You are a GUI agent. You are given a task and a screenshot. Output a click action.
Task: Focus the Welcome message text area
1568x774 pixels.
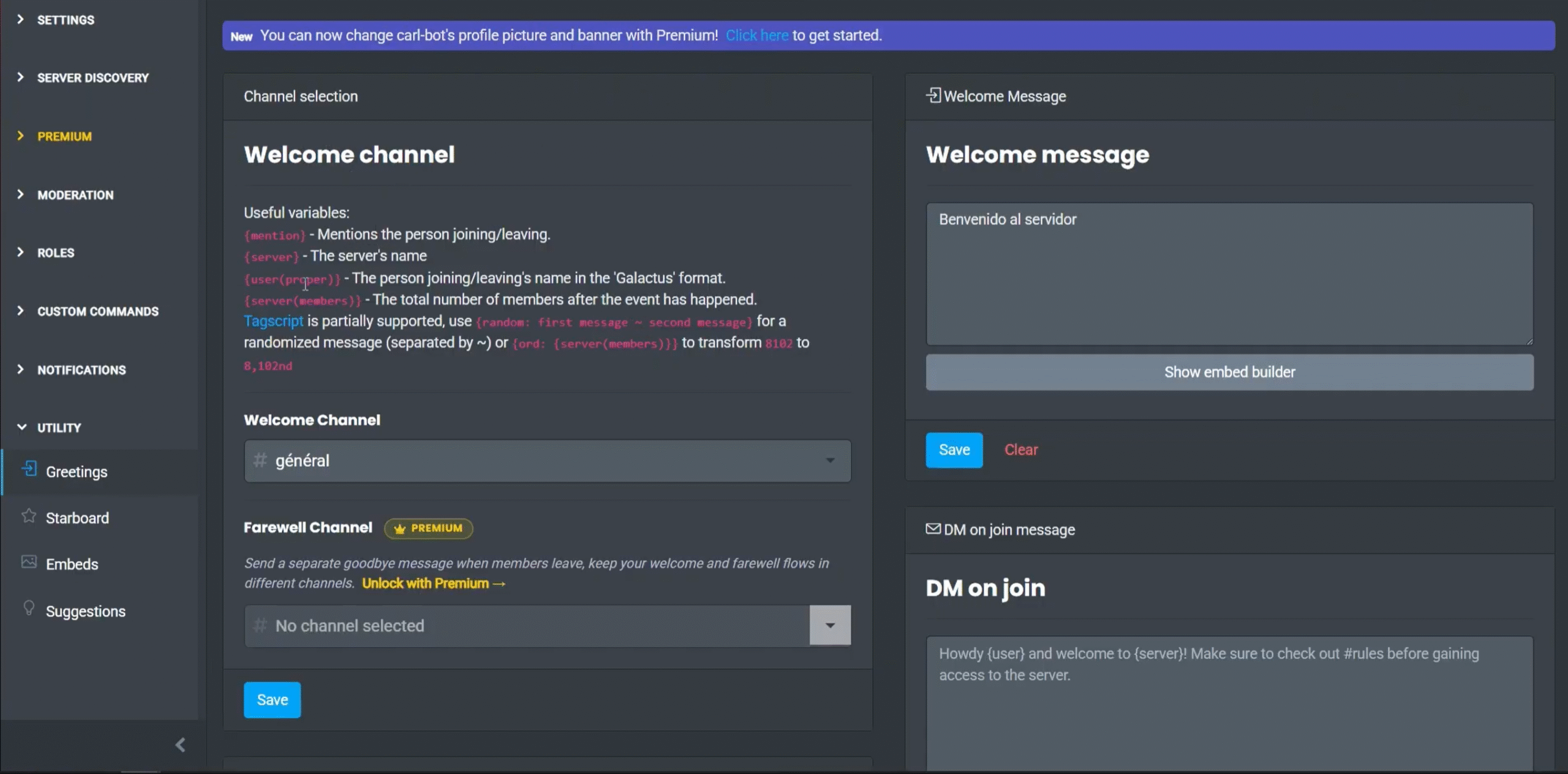(x=1230, y=274)
